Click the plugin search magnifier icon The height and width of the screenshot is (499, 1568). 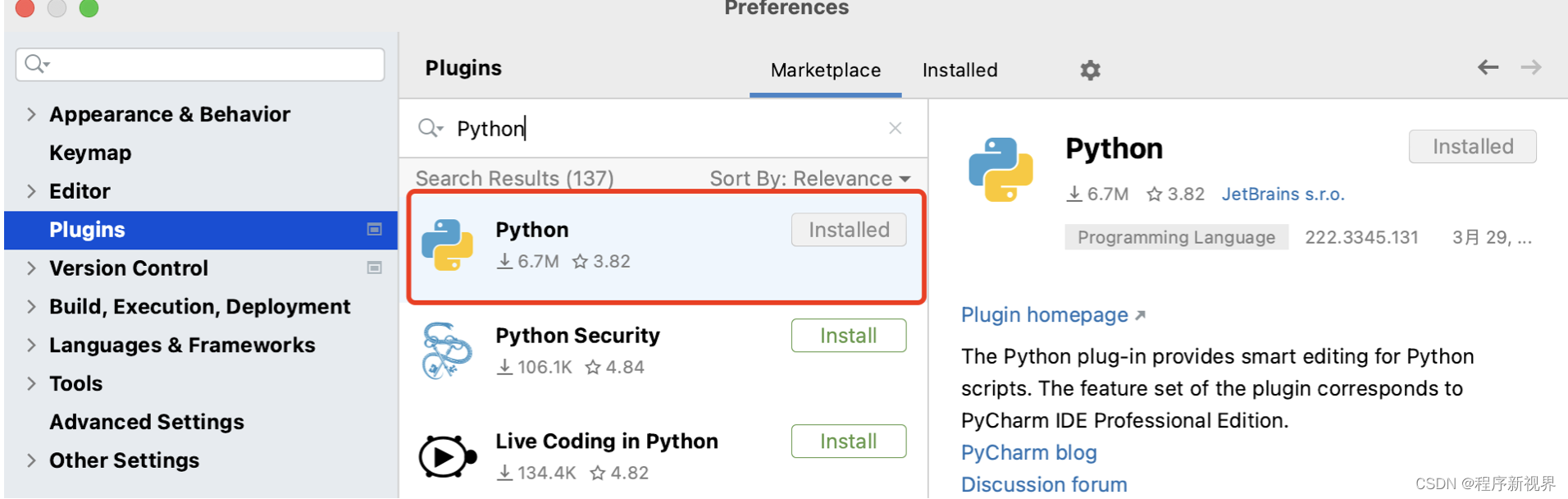pyautogui.click(x=431, y=128)
